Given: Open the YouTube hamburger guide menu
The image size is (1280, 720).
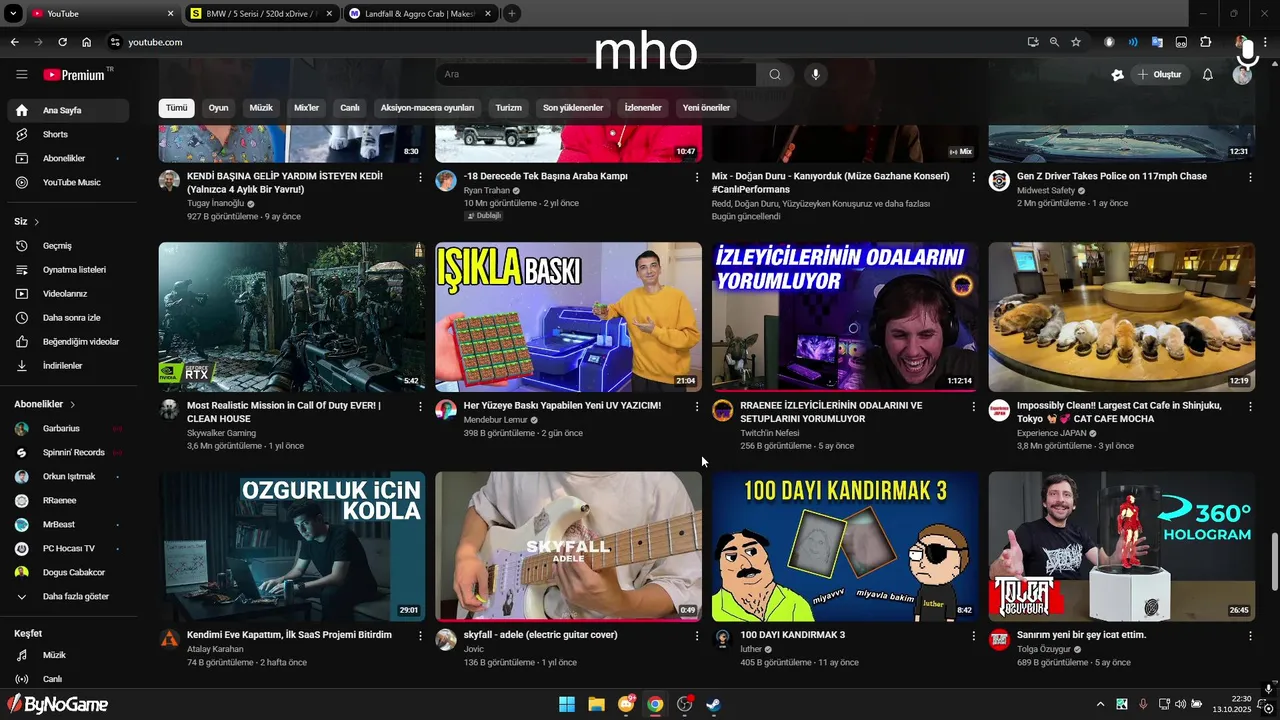Looking at the screenshot, I should pyautogui.click(x=21, y=75).
